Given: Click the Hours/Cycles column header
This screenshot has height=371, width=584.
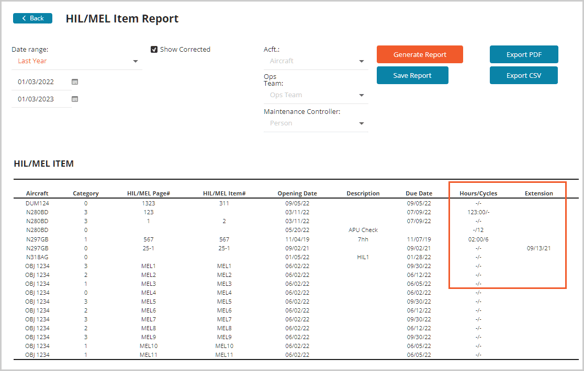Looking at the screenshot, I should 478,193.
